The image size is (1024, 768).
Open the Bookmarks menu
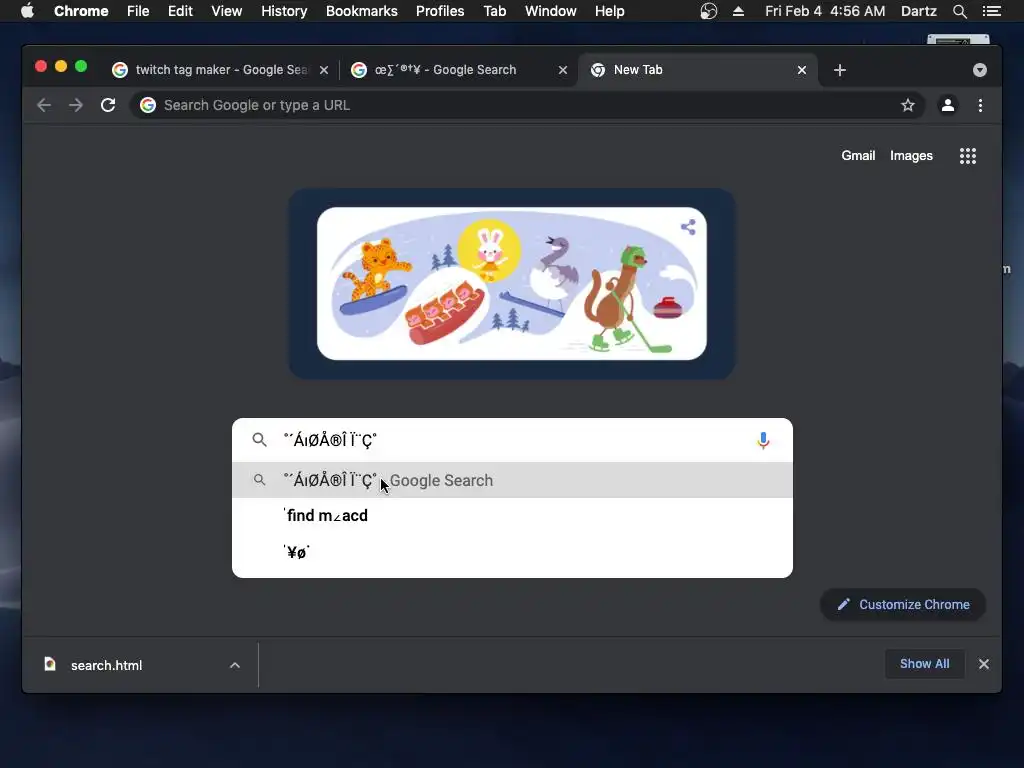click(x=362, y=11)
